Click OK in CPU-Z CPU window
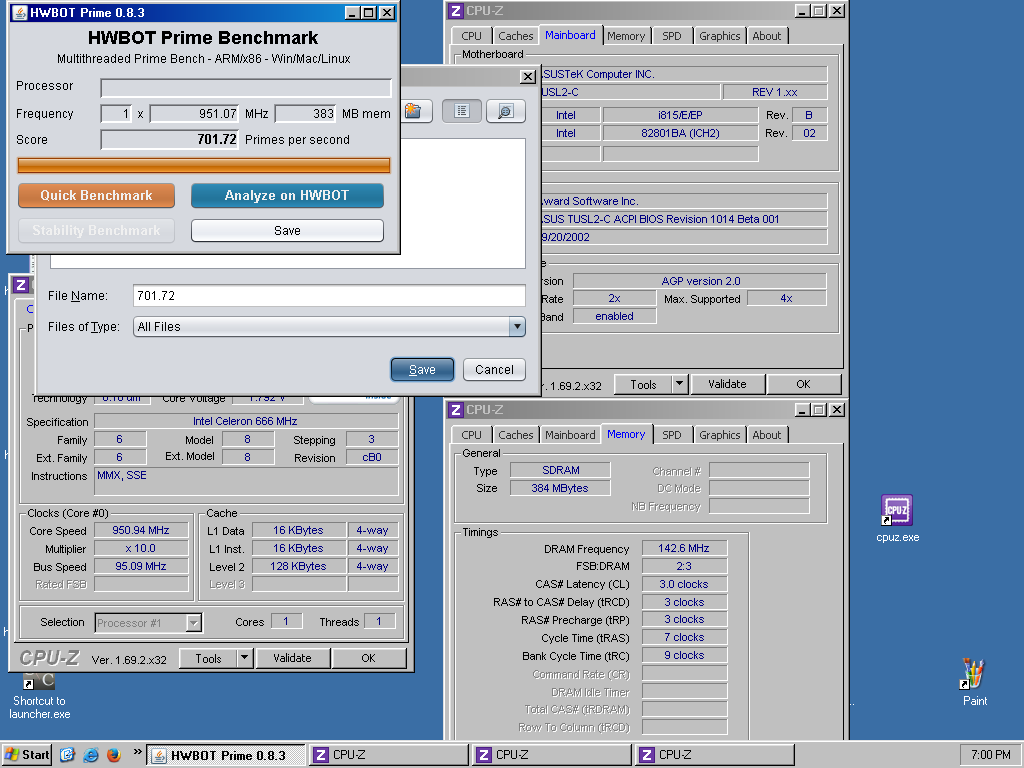Screen dimensions: 1024x768 368,658
